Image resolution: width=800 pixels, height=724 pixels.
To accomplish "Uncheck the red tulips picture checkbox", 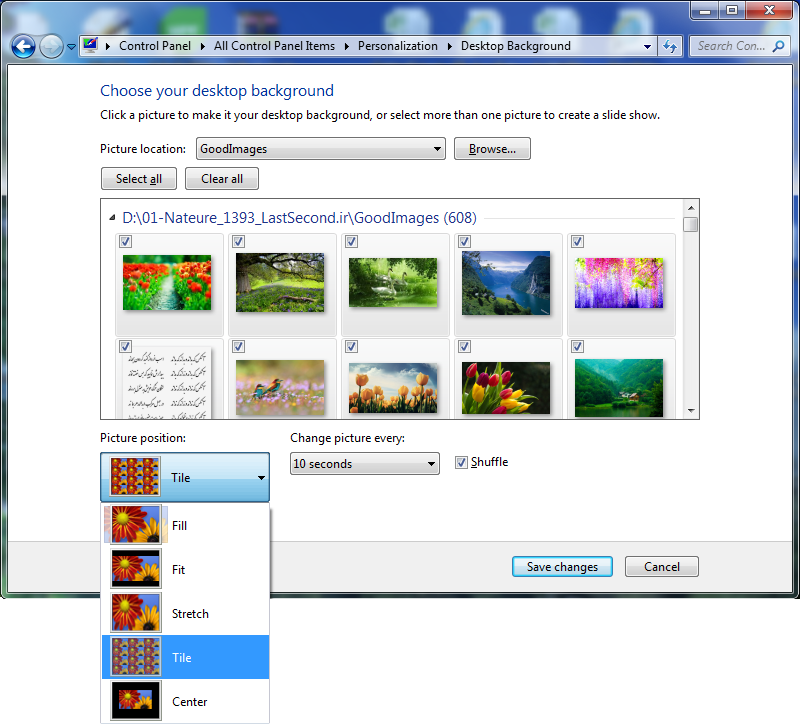I will [x=125, y=241].
